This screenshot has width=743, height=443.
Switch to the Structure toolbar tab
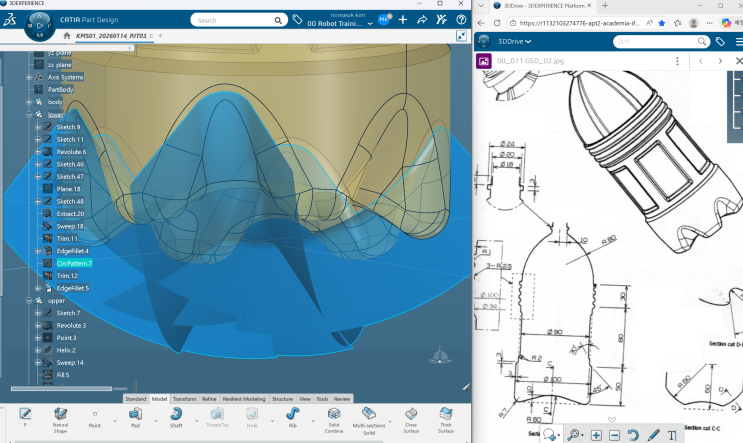[x=282, y=399]
